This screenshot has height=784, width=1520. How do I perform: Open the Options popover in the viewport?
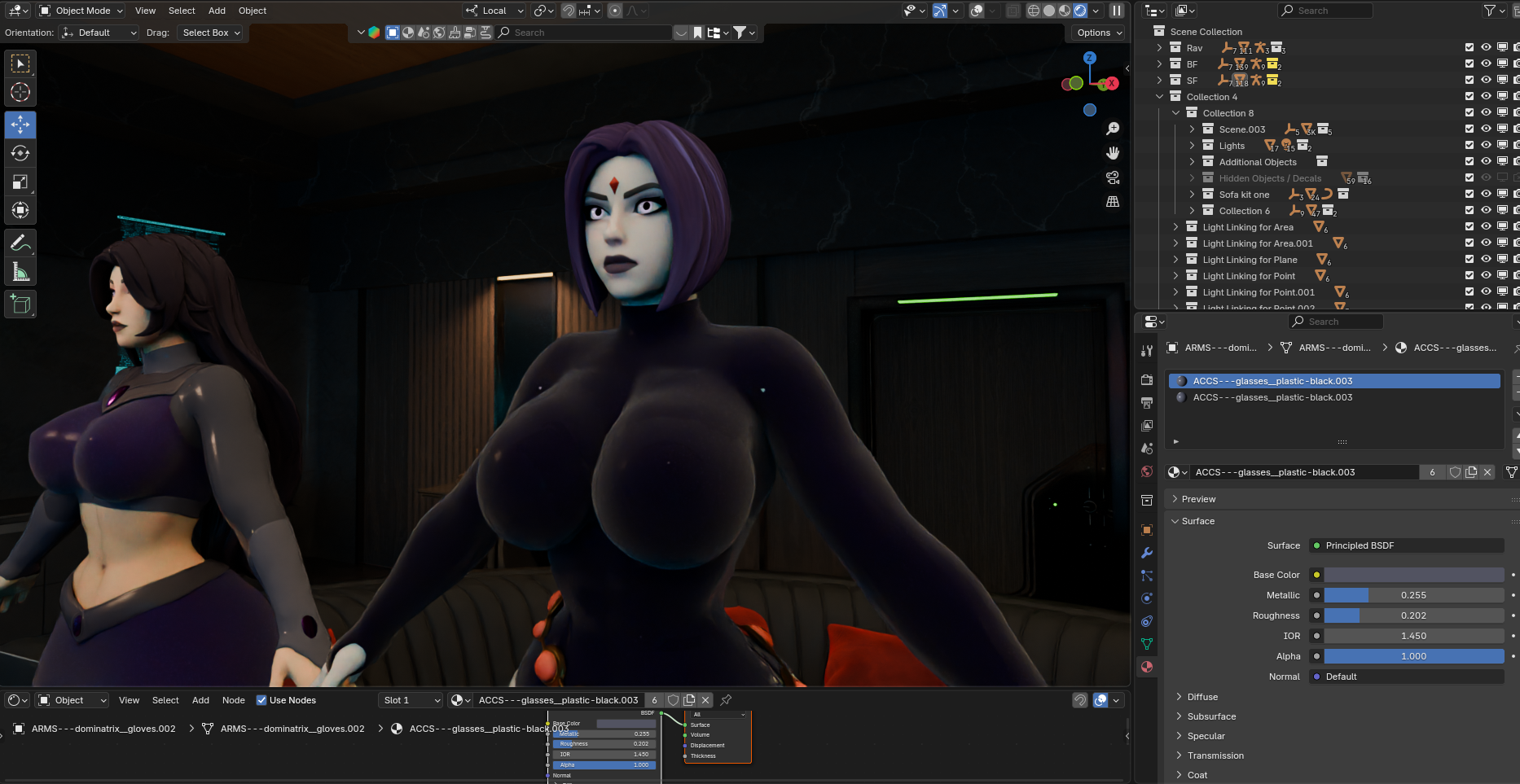[1098, 33]
